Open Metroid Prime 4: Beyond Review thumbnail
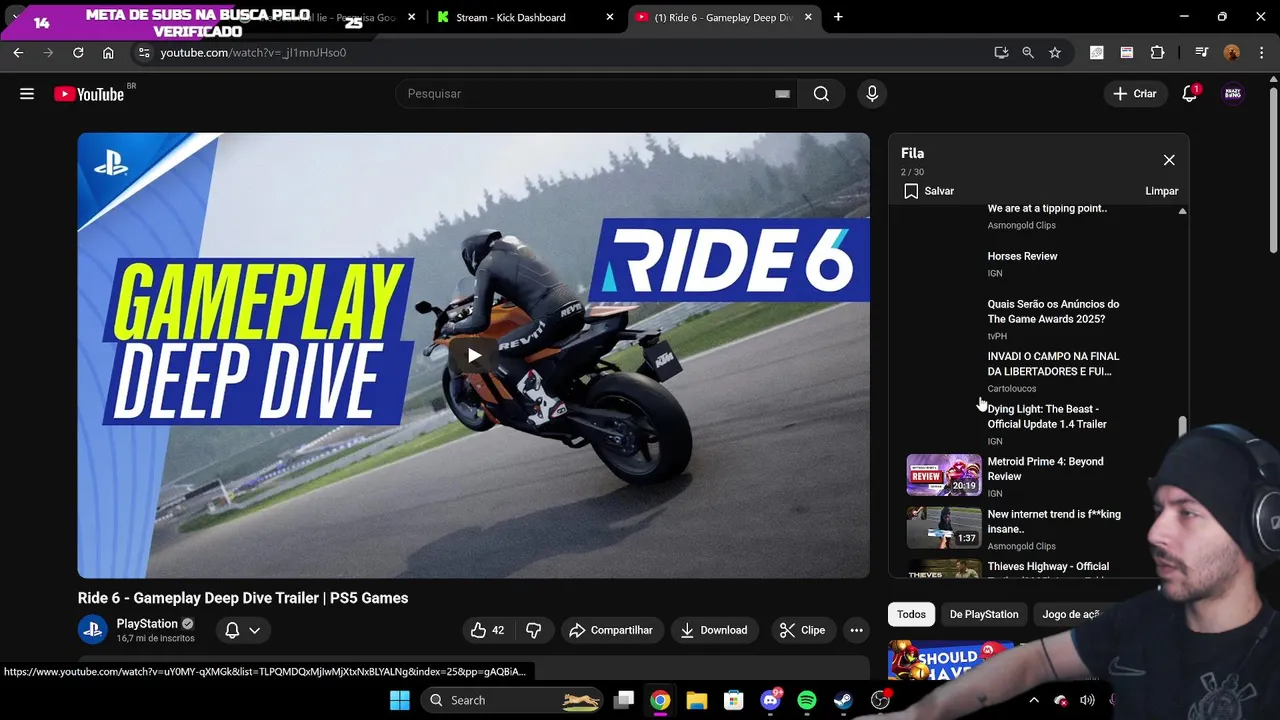Viewport: 1280px width, 720px height. point(944,475)
